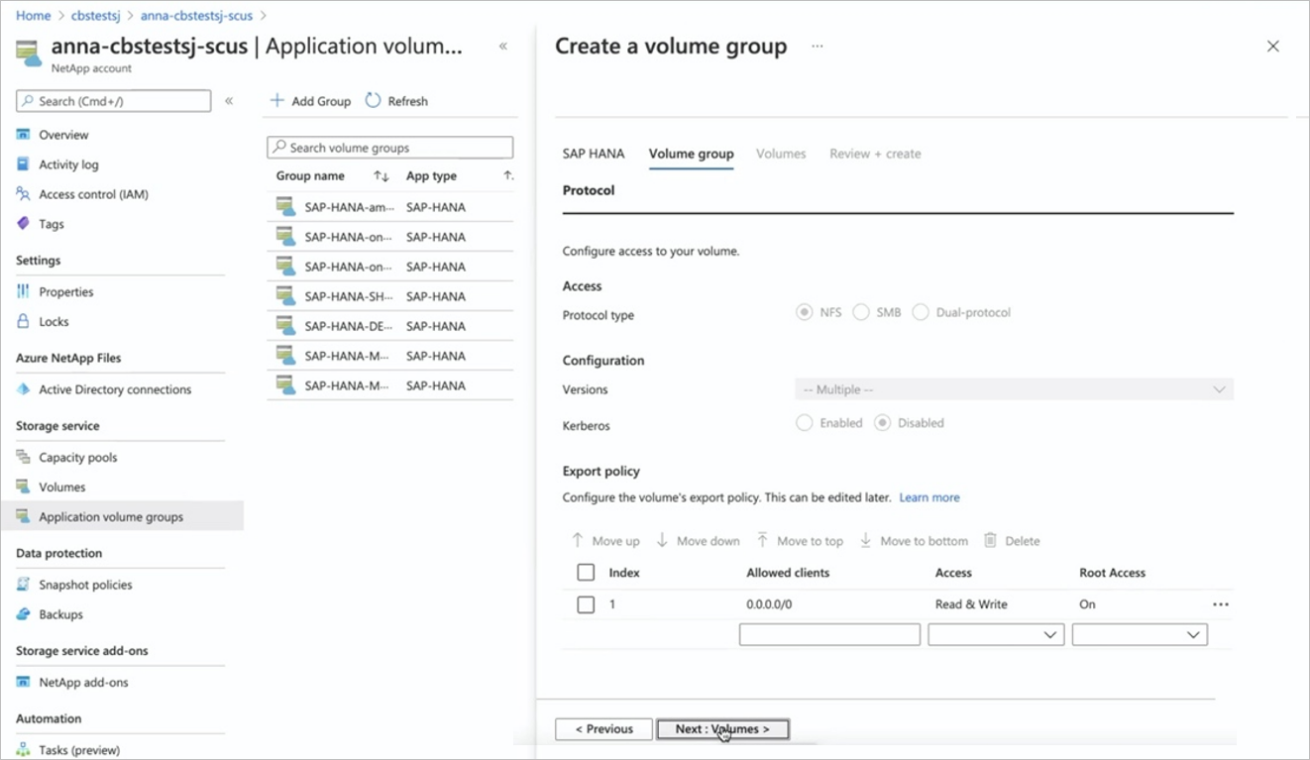Select the NFS protocol radio button

point(804,312)
